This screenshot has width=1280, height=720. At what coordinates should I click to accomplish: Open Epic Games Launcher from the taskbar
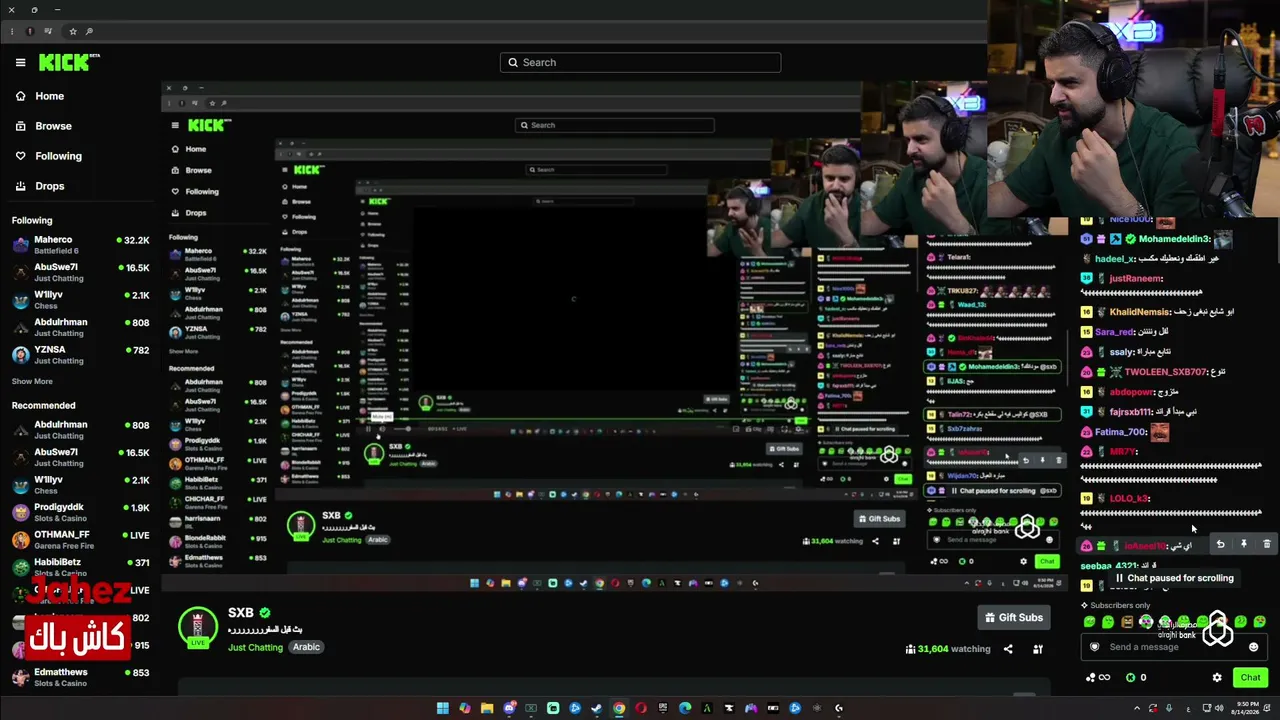tap(663, 708)
